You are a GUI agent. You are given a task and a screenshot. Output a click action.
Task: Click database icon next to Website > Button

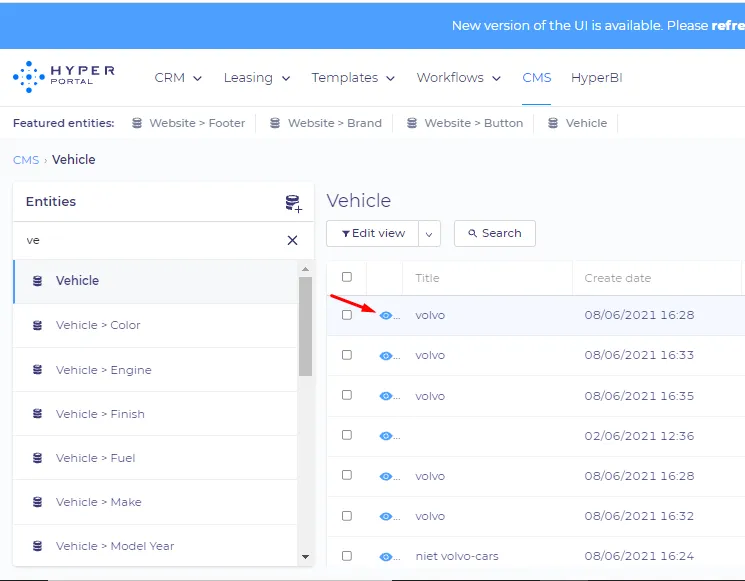(x=412, y=123)
